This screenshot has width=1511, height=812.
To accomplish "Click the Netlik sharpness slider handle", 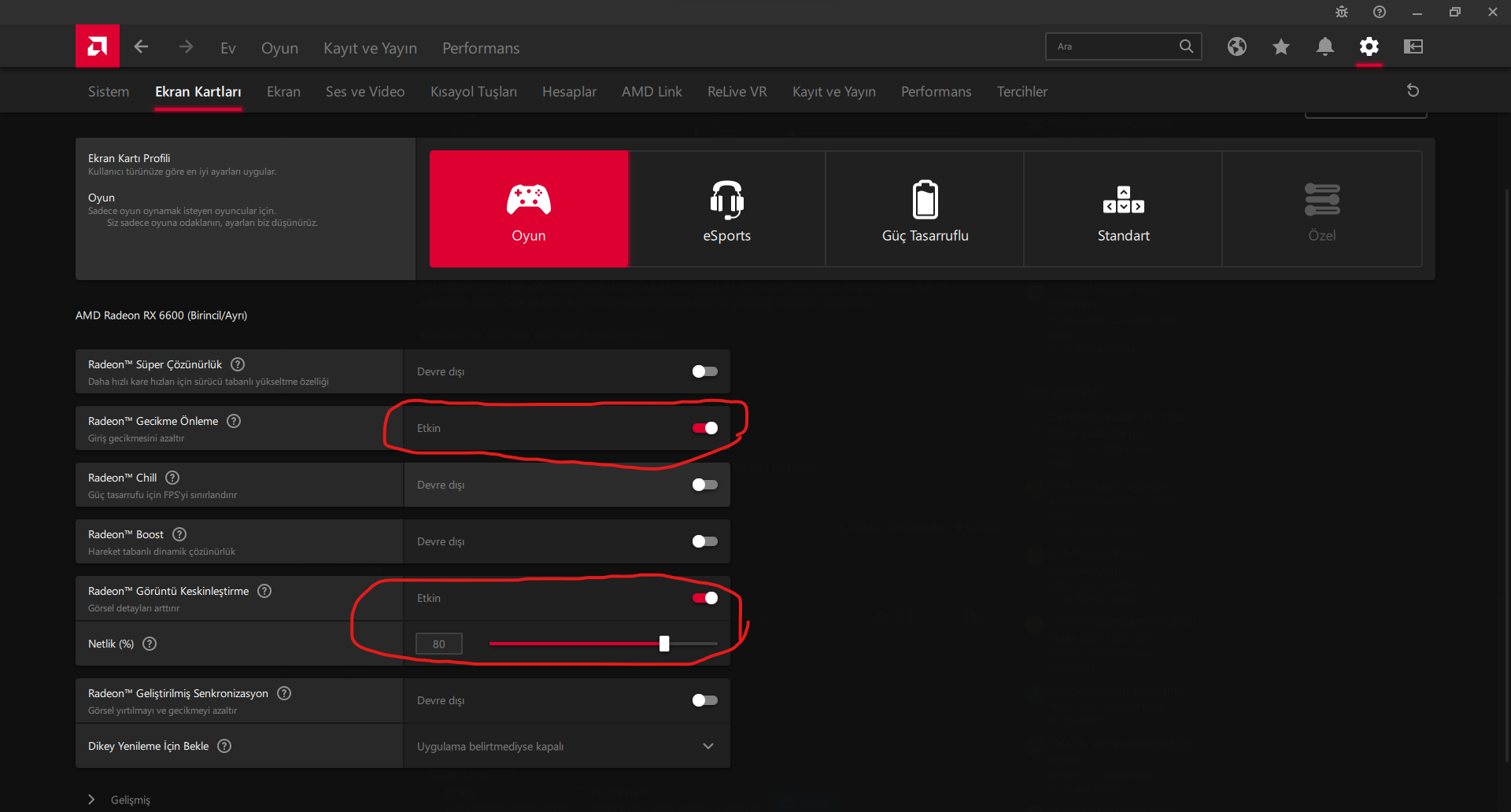I will pos(664,644).
